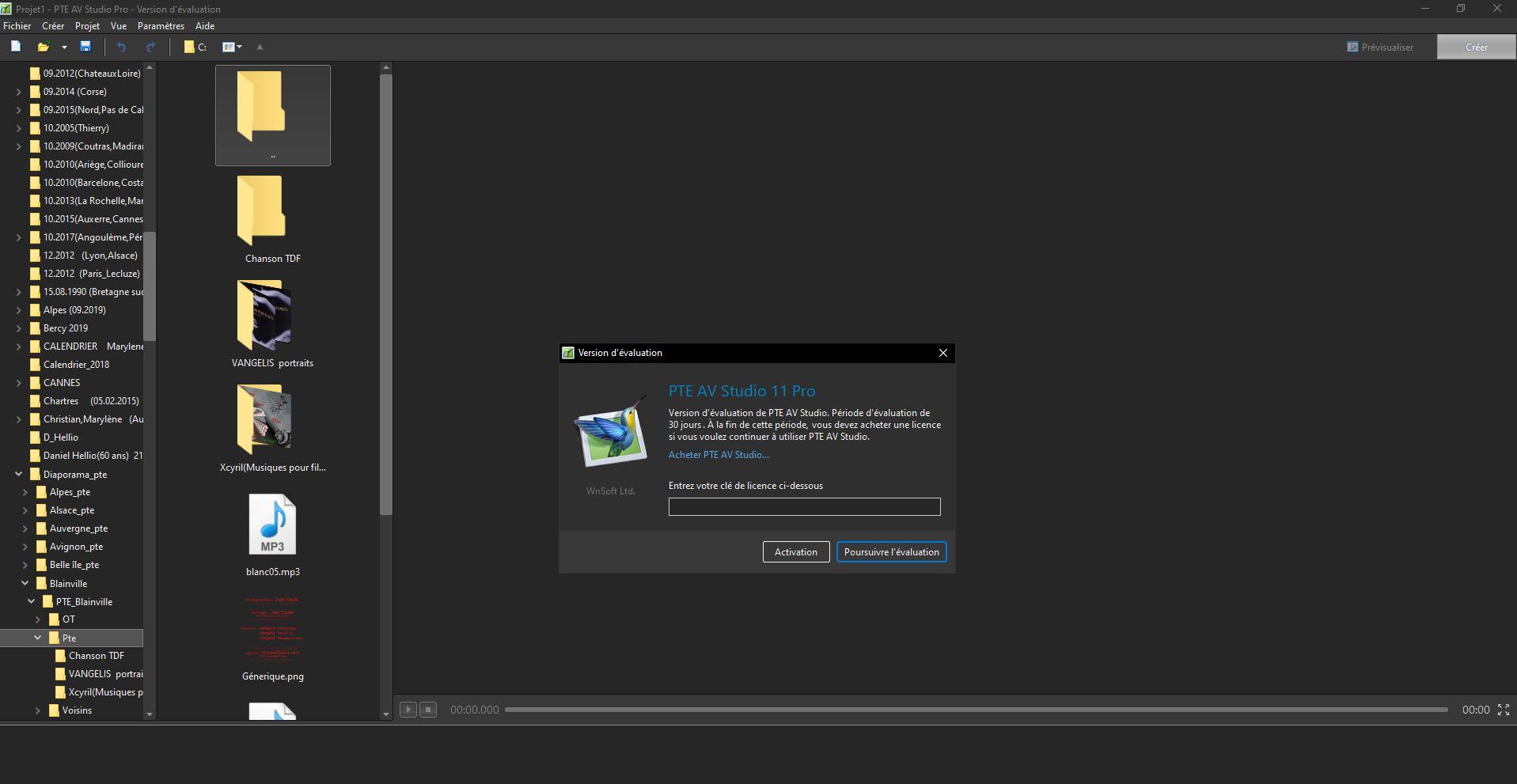The width and height of the screenshot is (1517, 784).
Task: Collapse the PTE_Blainville folder
Action: click(32, 602)
